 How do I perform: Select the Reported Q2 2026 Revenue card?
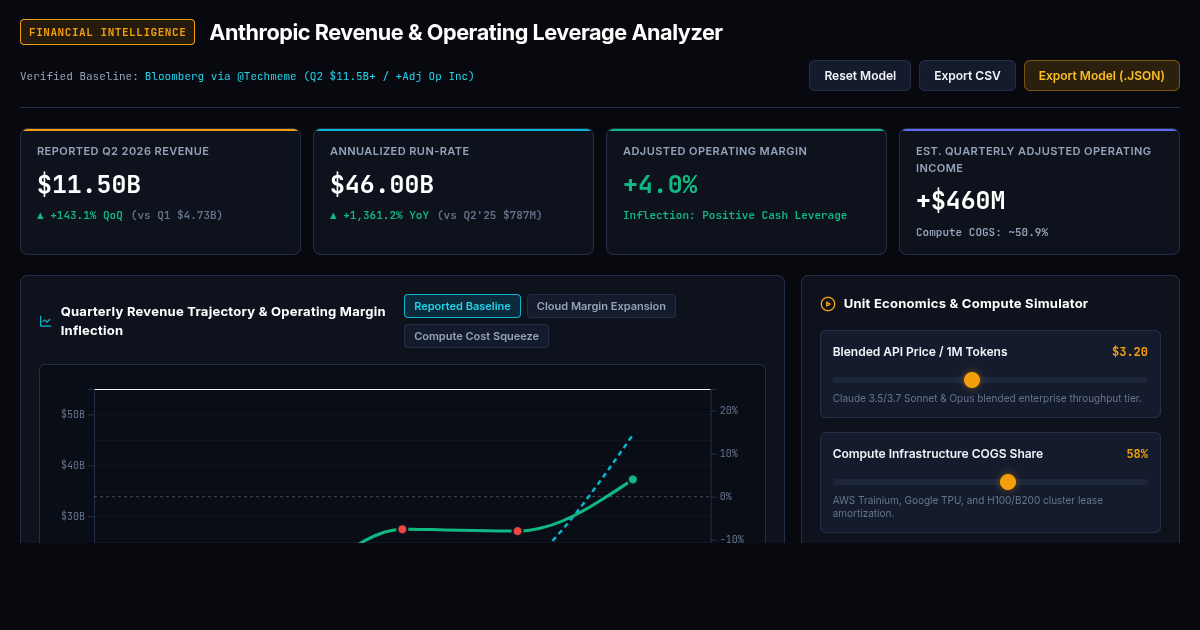(x=160, y=192)
